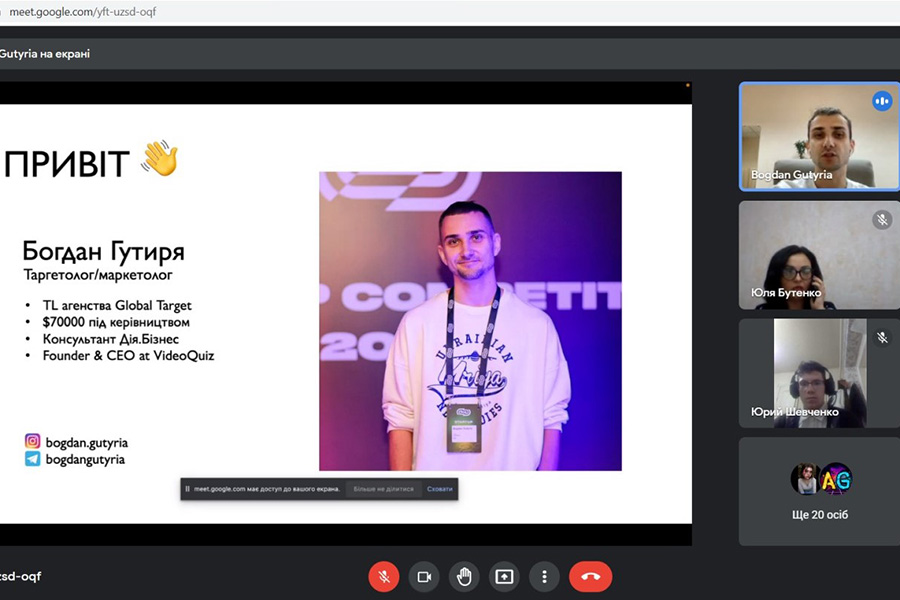Click the Founder & CEO at VideoQuiz line
900x600 pixels.
[x=128, y=355]
